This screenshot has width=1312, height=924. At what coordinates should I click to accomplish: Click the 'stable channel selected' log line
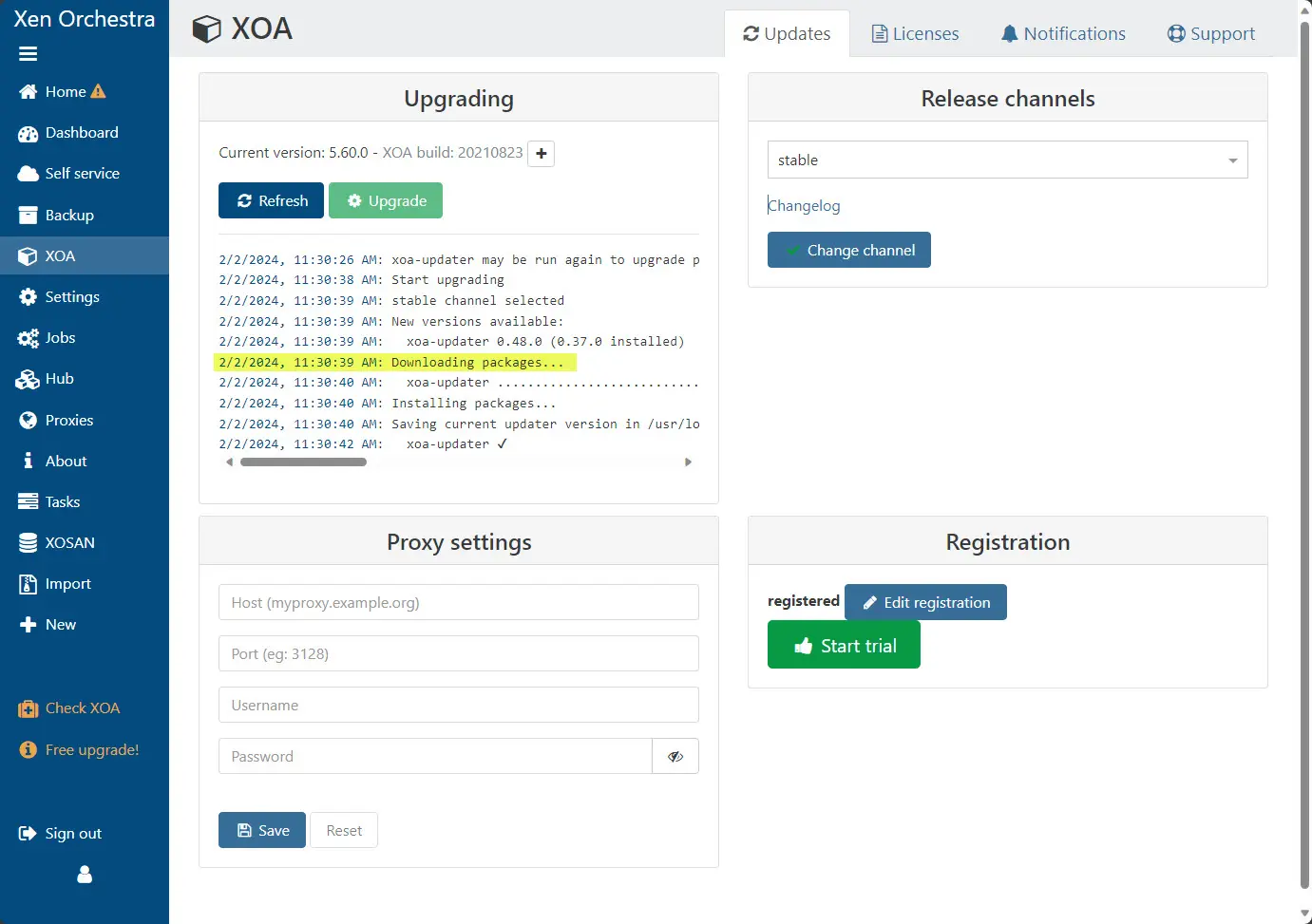(x=391, y=301)
